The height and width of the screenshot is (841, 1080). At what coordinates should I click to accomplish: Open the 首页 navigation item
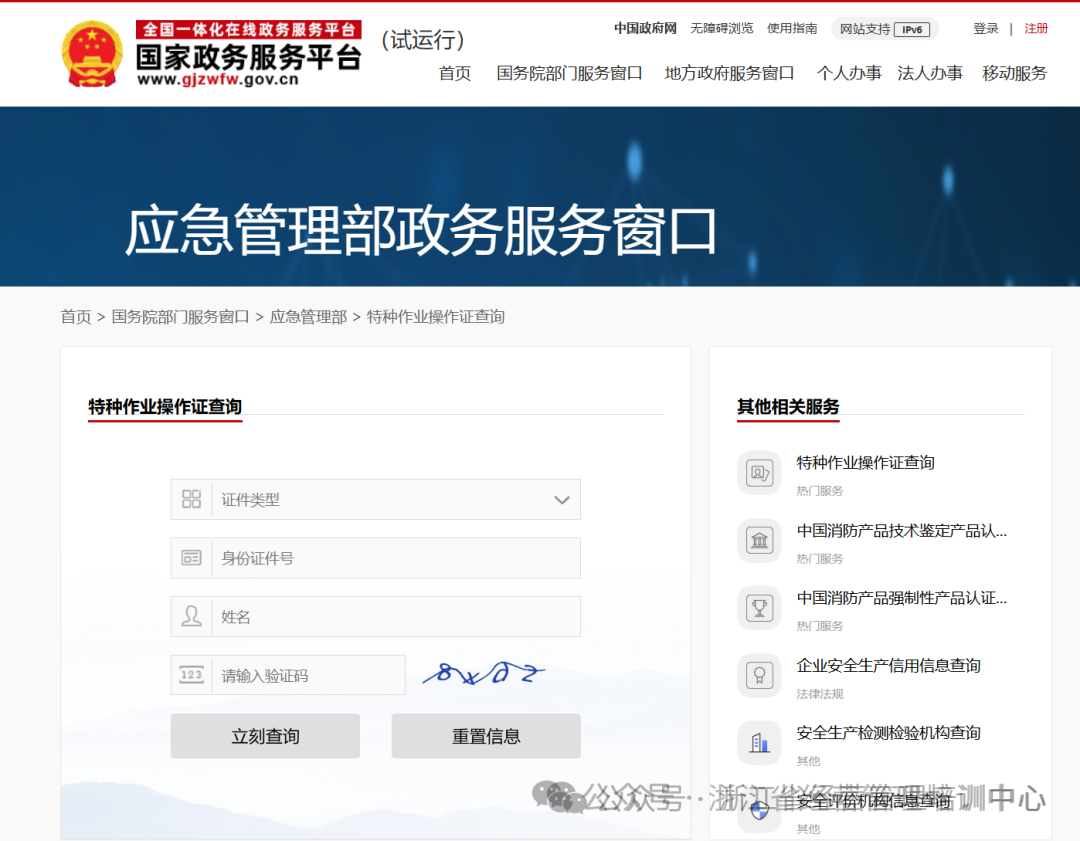[x=455, y=73]
